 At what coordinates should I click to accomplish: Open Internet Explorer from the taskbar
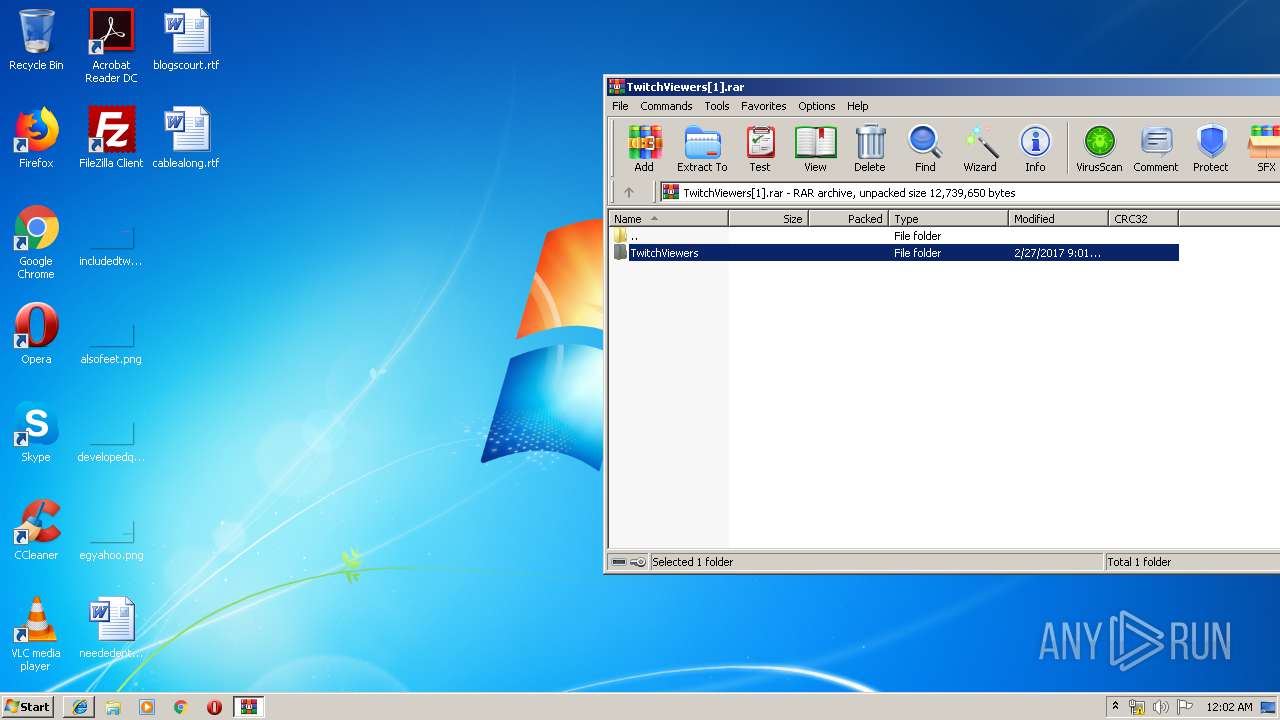pyautogui.click(x=80, y=707)
